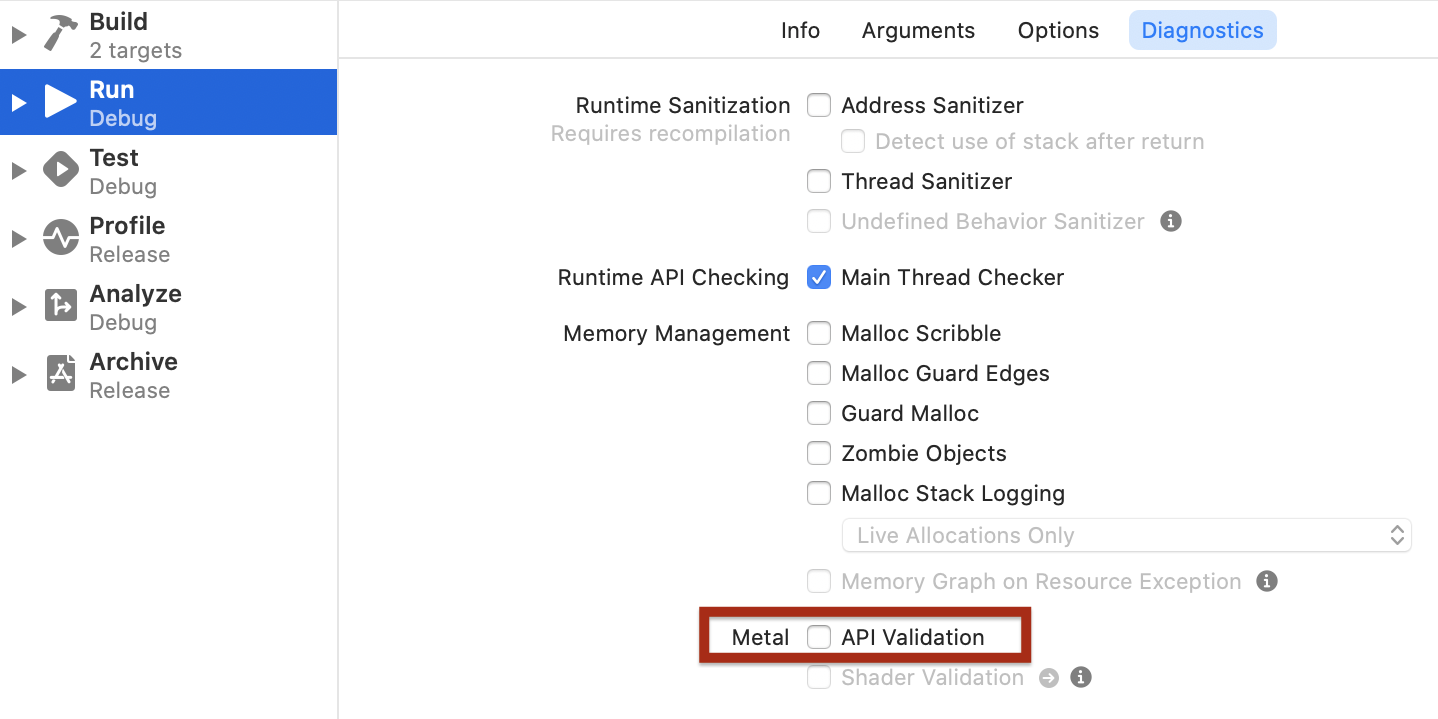
Task: Click the Analyze action icon
Action: click(61, 306)
